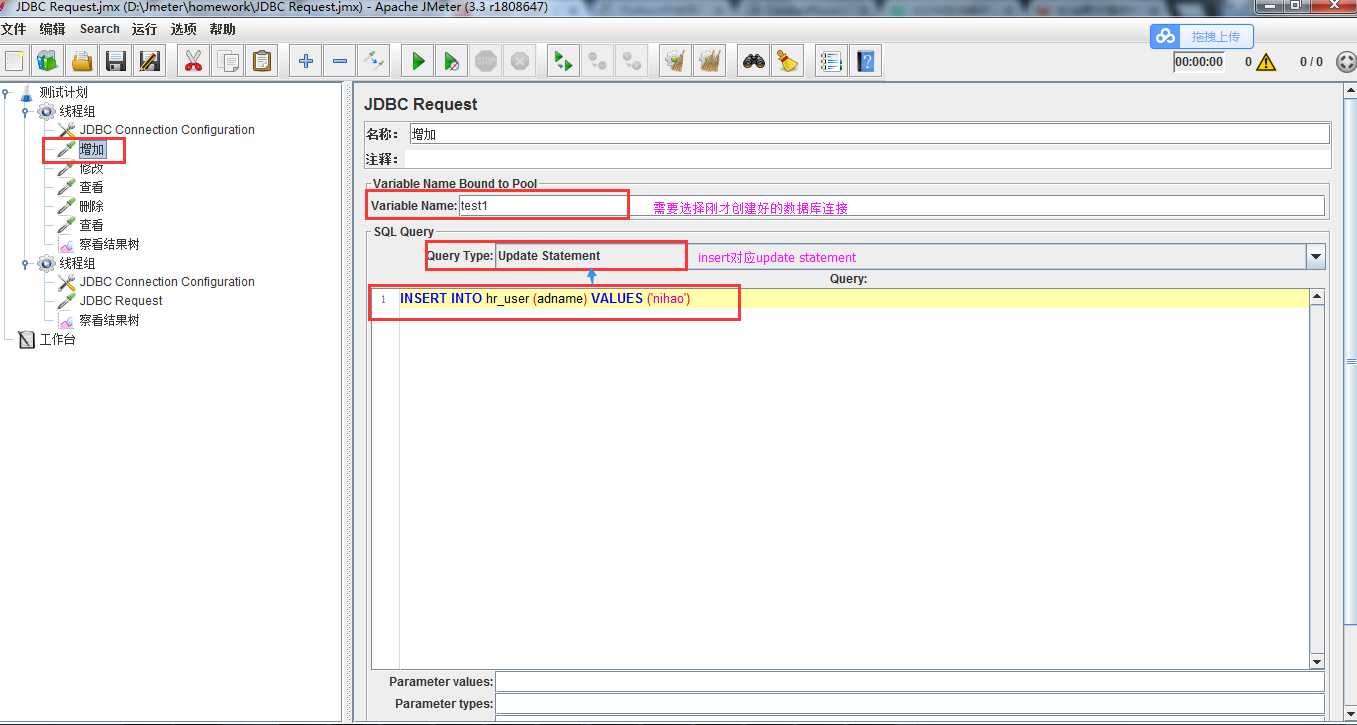The height and width of the screenshot is (725, 1357).
Task: Click the Toggle enable/disable toolbar icon
Action: tap(373, 61)
